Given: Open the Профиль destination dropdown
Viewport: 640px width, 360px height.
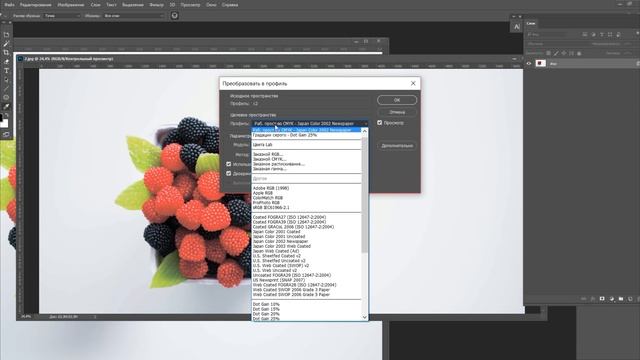Looking at the screenshot, I should point(310,123).
